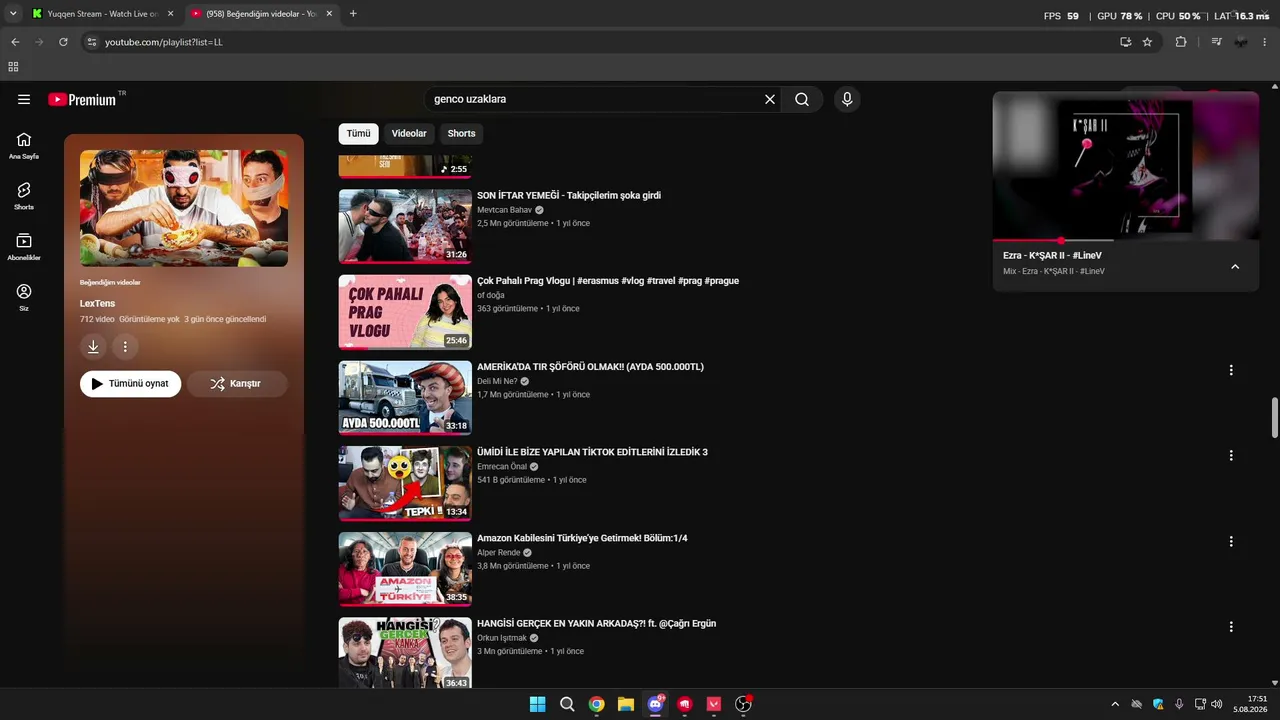
Task: Reload the current page
Action: (x=63, y=42)
